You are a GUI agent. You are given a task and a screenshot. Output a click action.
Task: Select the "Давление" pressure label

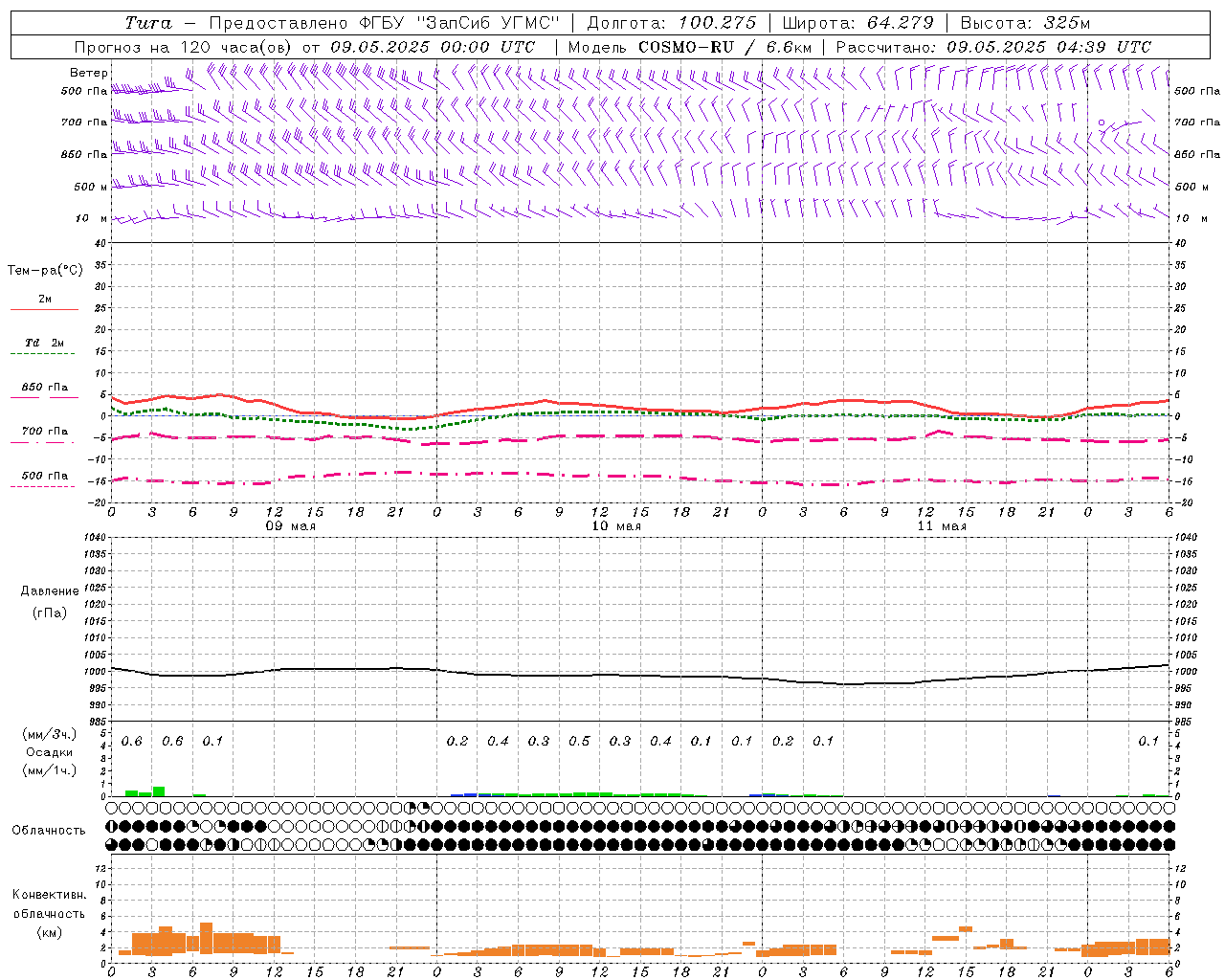coord(50,591)
